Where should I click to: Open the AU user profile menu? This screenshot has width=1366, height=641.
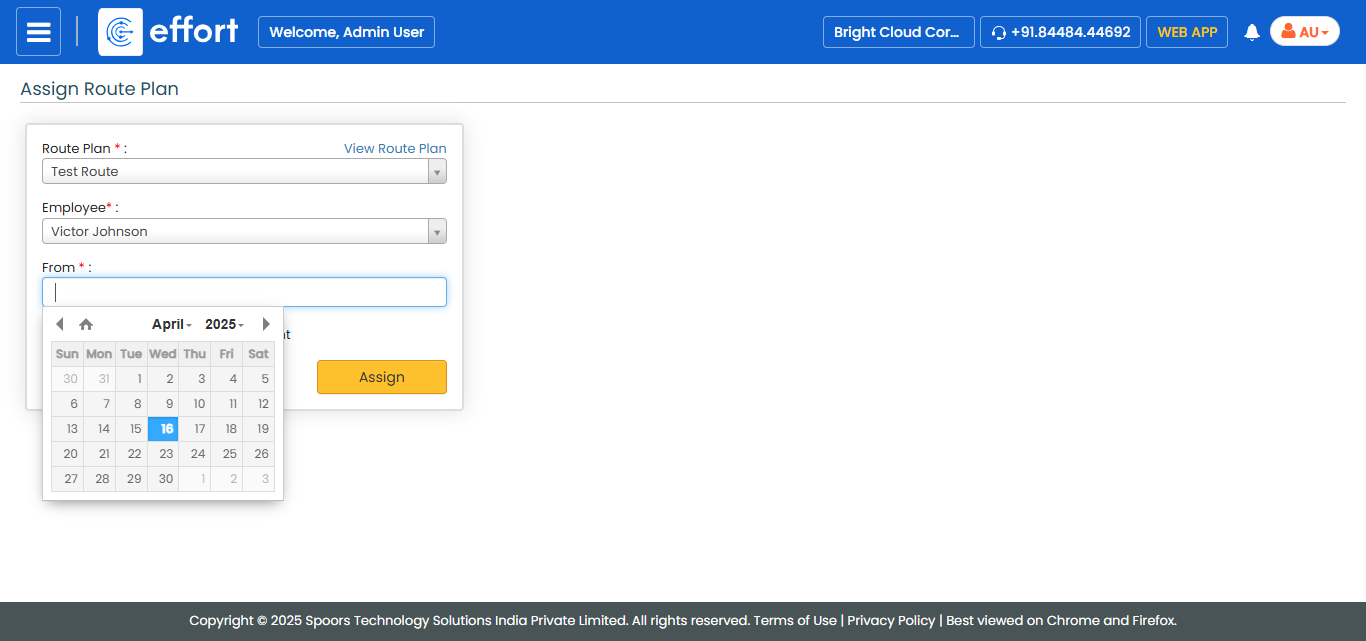tap(1304, 32)
